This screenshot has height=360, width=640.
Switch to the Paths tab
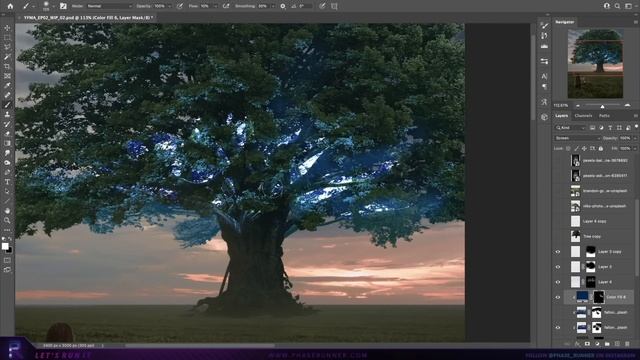pos(604,116)
